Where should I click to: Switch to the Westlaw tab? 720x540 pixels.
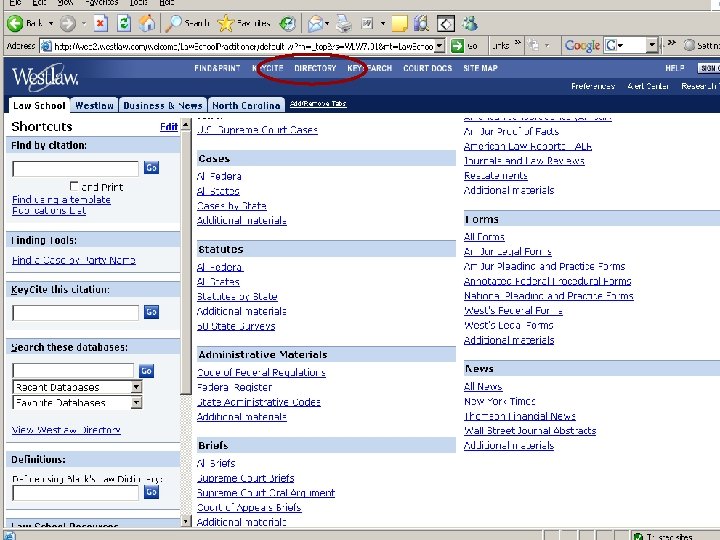pos(95,106)
